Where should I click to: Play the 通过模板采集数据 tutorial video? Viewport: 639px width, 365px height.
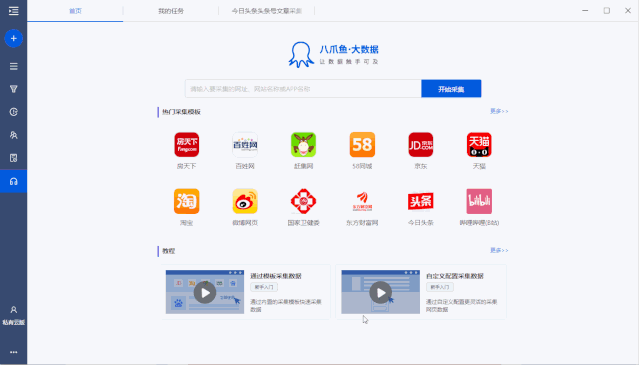coord(205,292)
